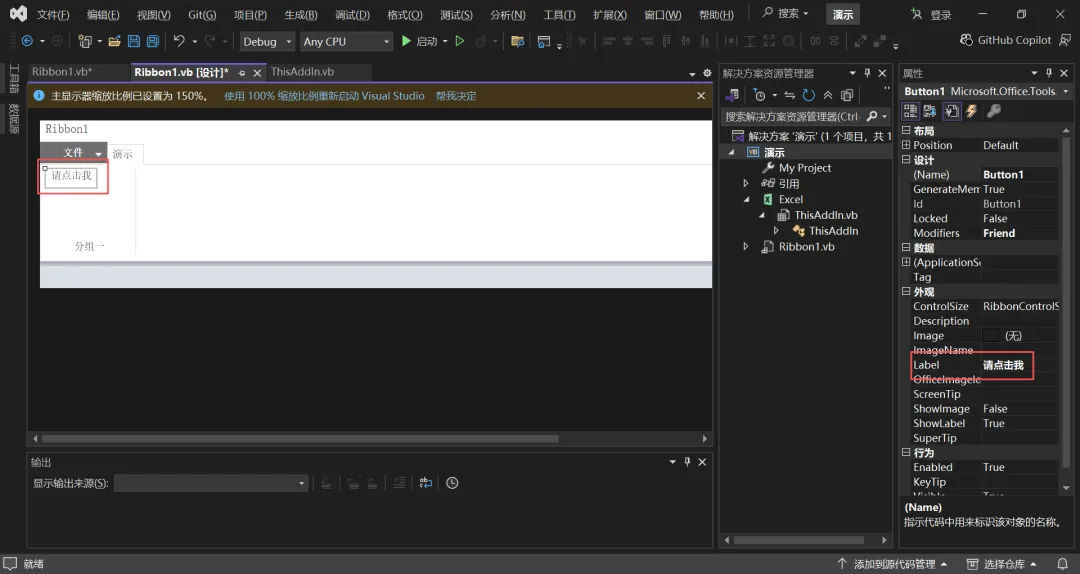Expand the Position property

[906, 145]
